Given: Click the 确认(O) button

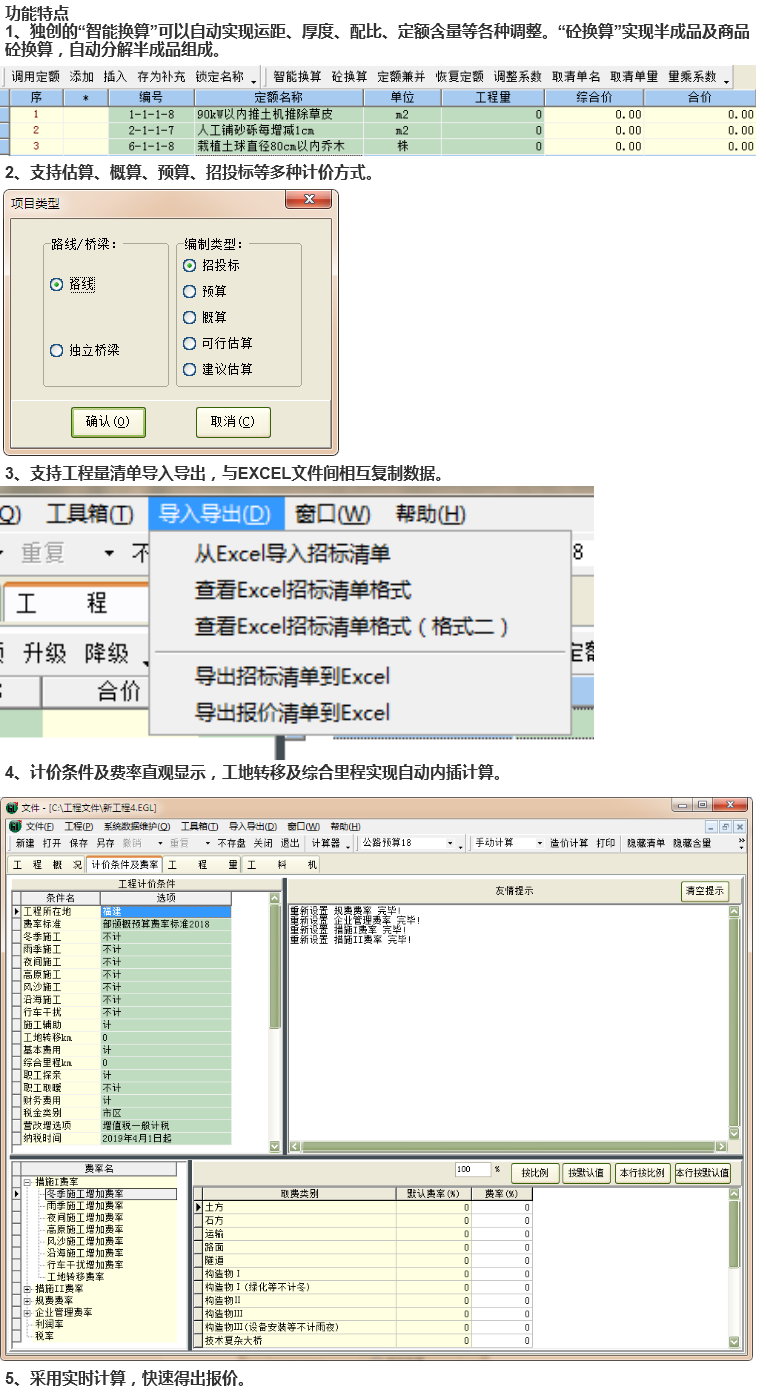Looking at the screenshot, I should point(108,422).
